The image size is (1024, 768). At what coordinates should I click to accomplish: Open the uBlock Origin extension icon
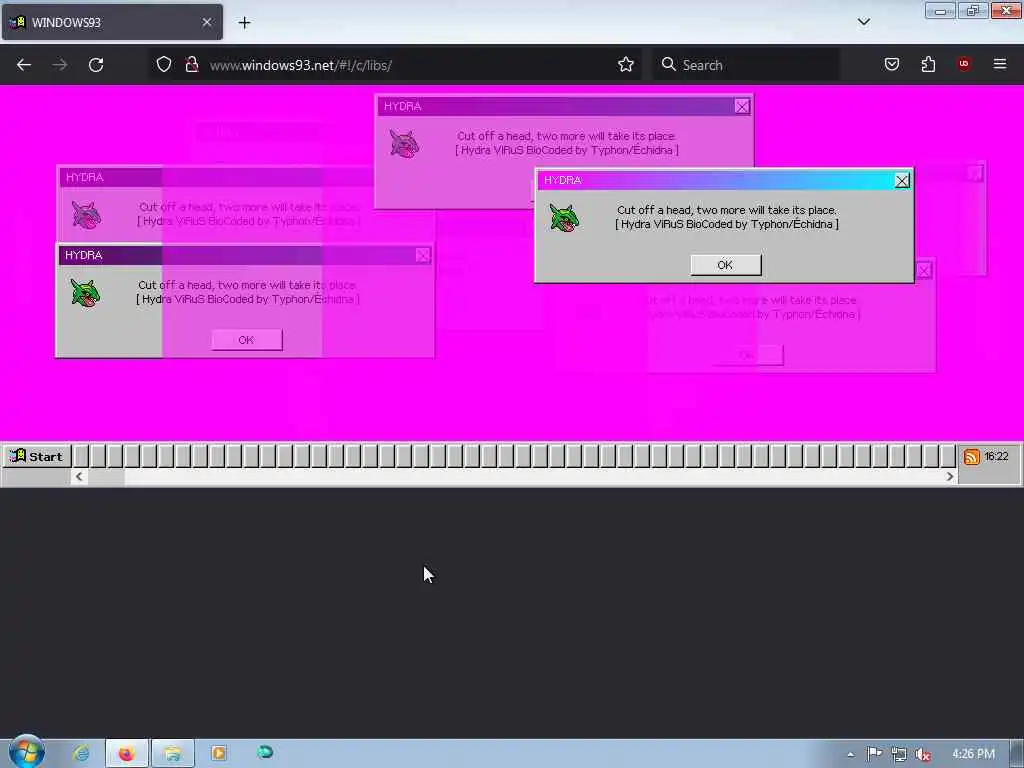[x=964, y=64]
